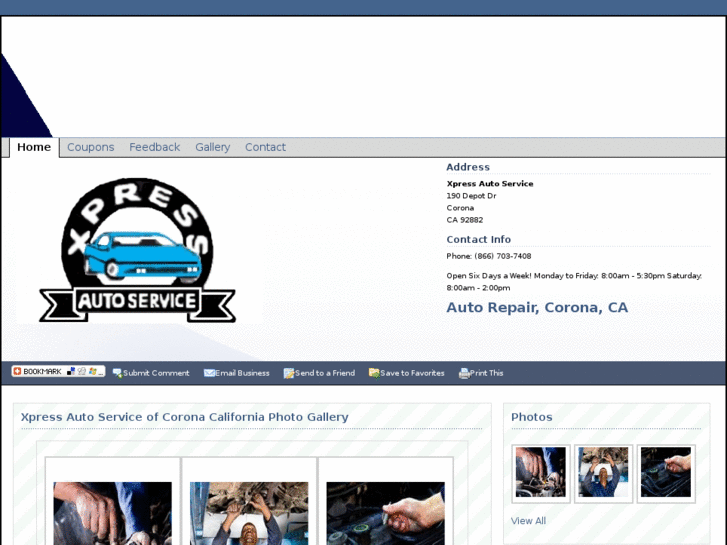The height and width of the screenshot is (545, 727).
Task: Click the Xpress Auto Service logo
Action: [137, 250]
